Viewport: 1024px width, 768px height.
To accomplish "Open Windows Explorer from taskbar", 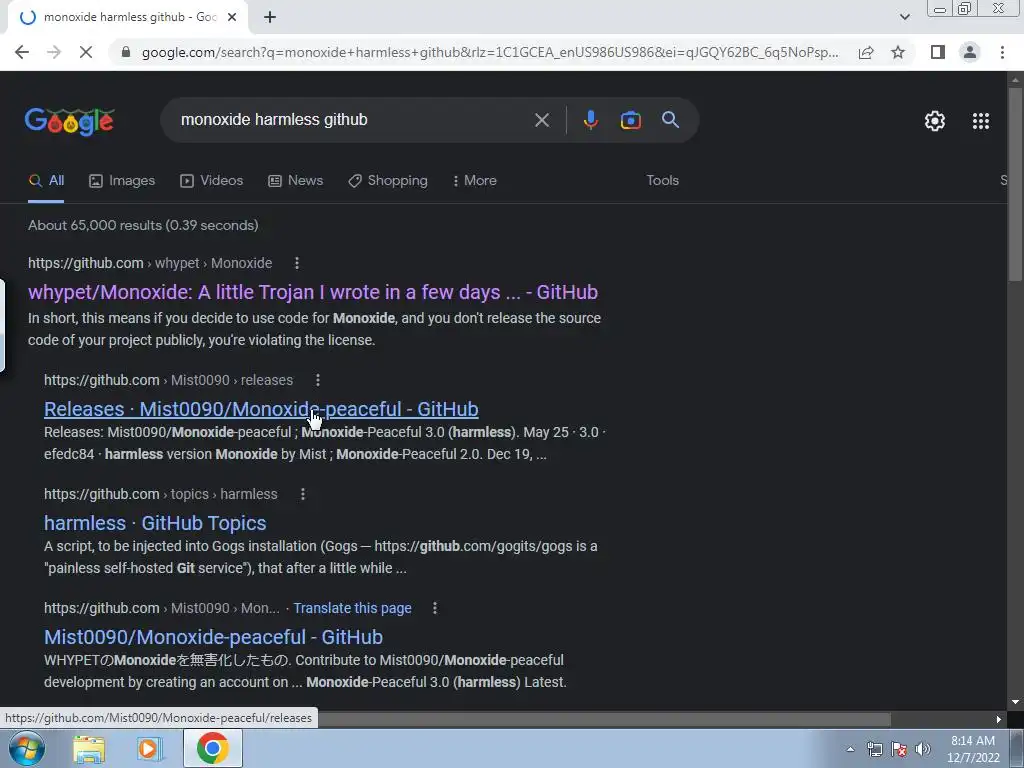I will [89, 749].
